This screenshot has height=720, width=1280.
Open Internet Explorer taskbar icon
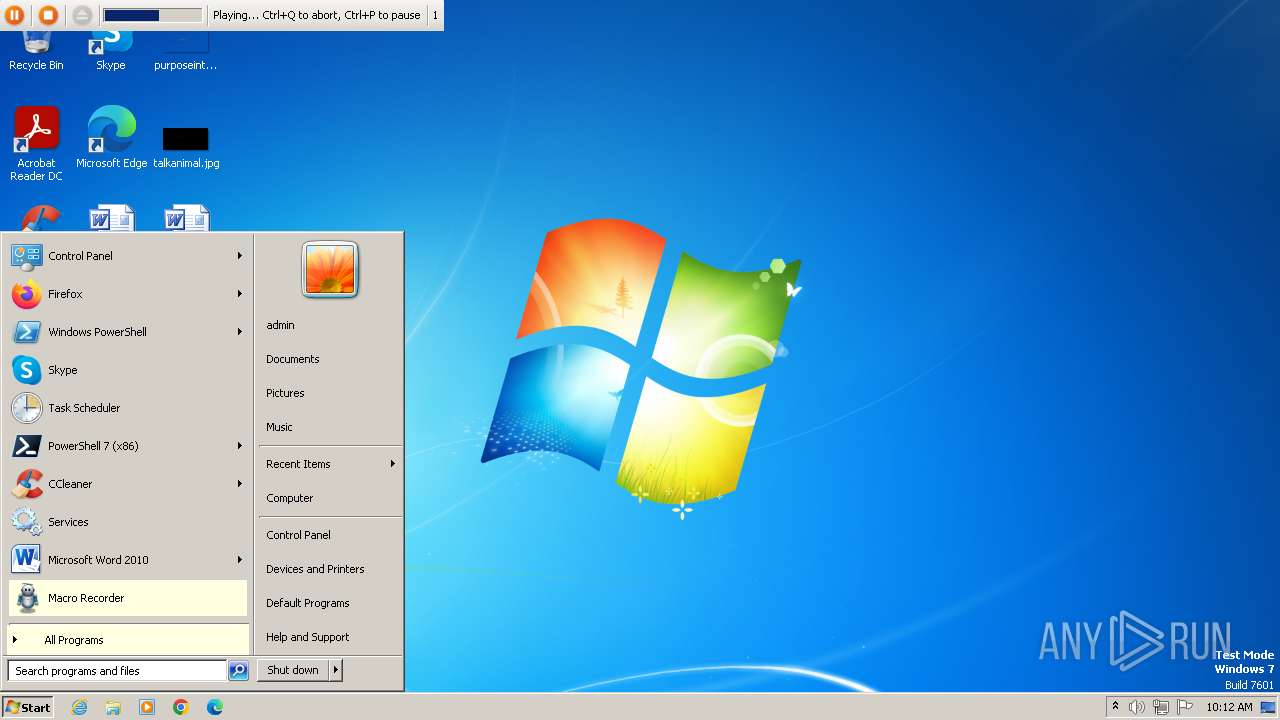[x=79, y=707]
